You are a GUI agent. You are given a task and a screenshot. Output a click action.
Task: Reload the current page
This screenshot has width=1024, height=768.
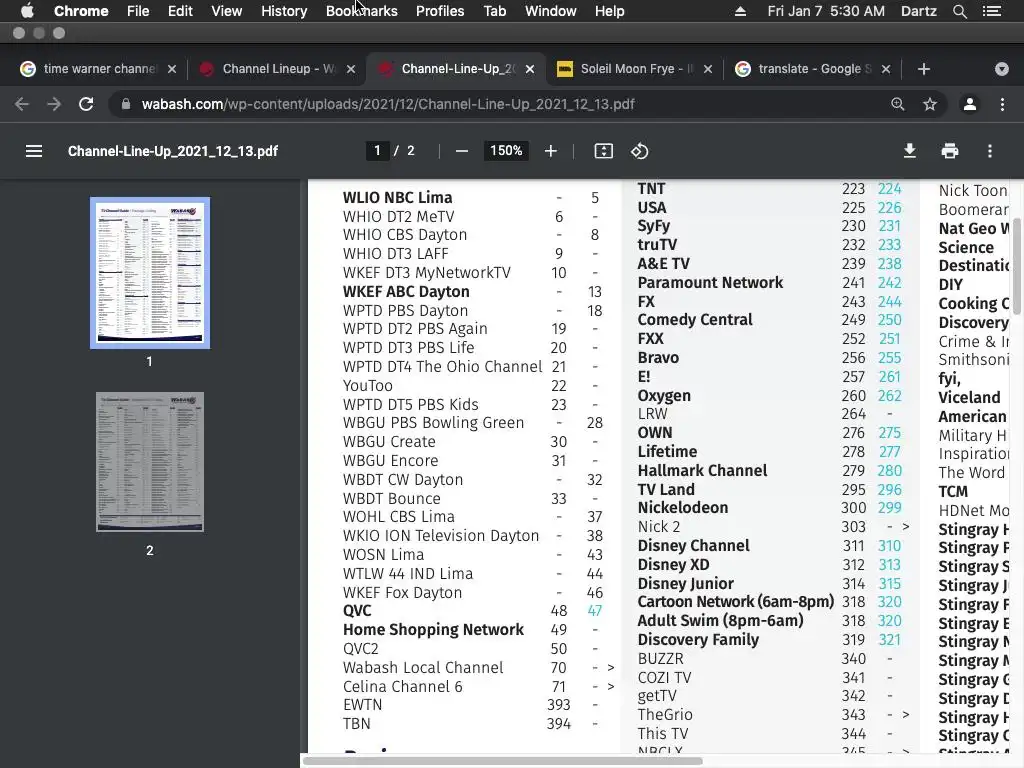(x=86, y=104)
